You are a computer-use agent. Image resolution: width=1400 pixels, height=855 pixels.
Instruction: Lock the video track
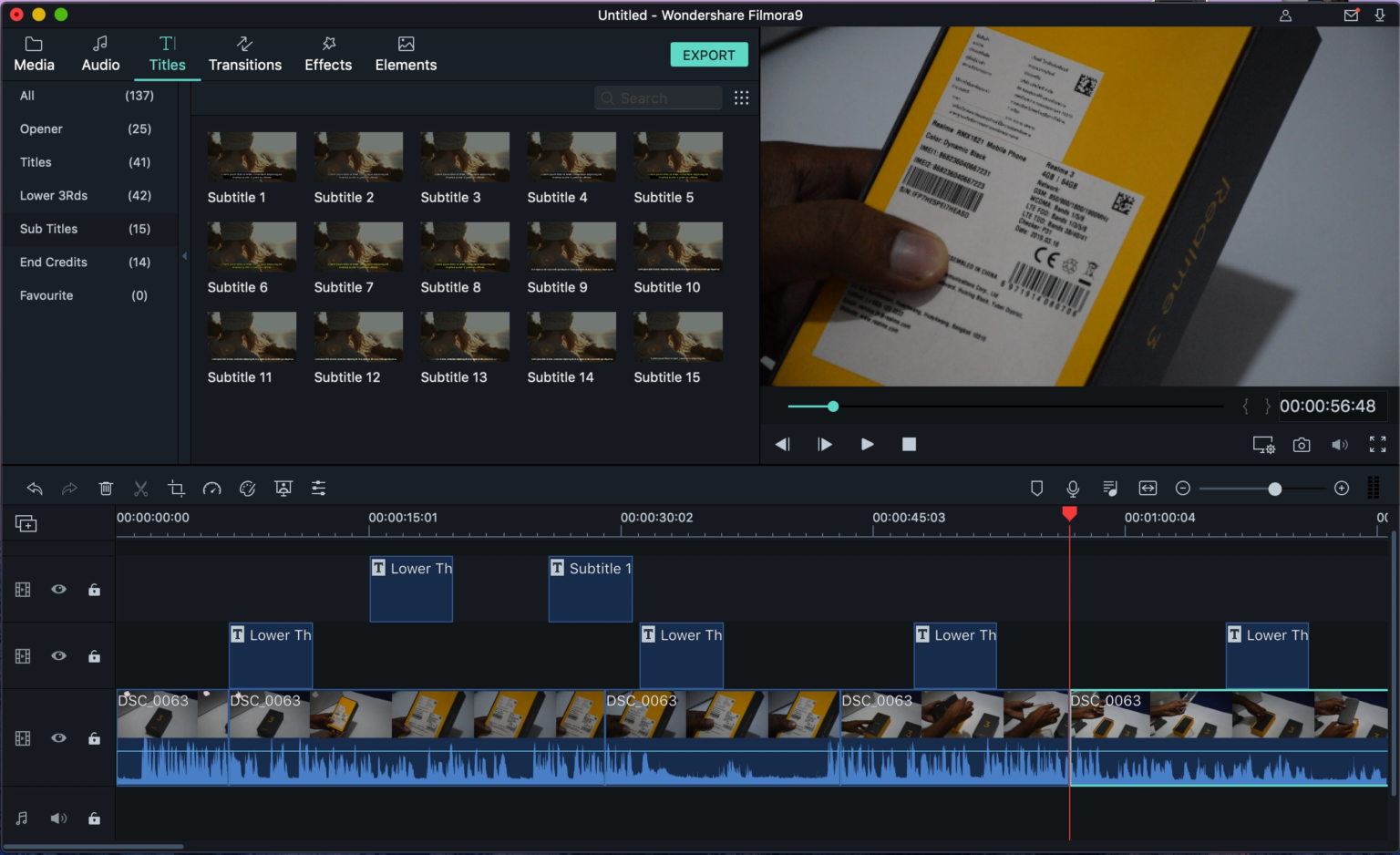[95, 738]
